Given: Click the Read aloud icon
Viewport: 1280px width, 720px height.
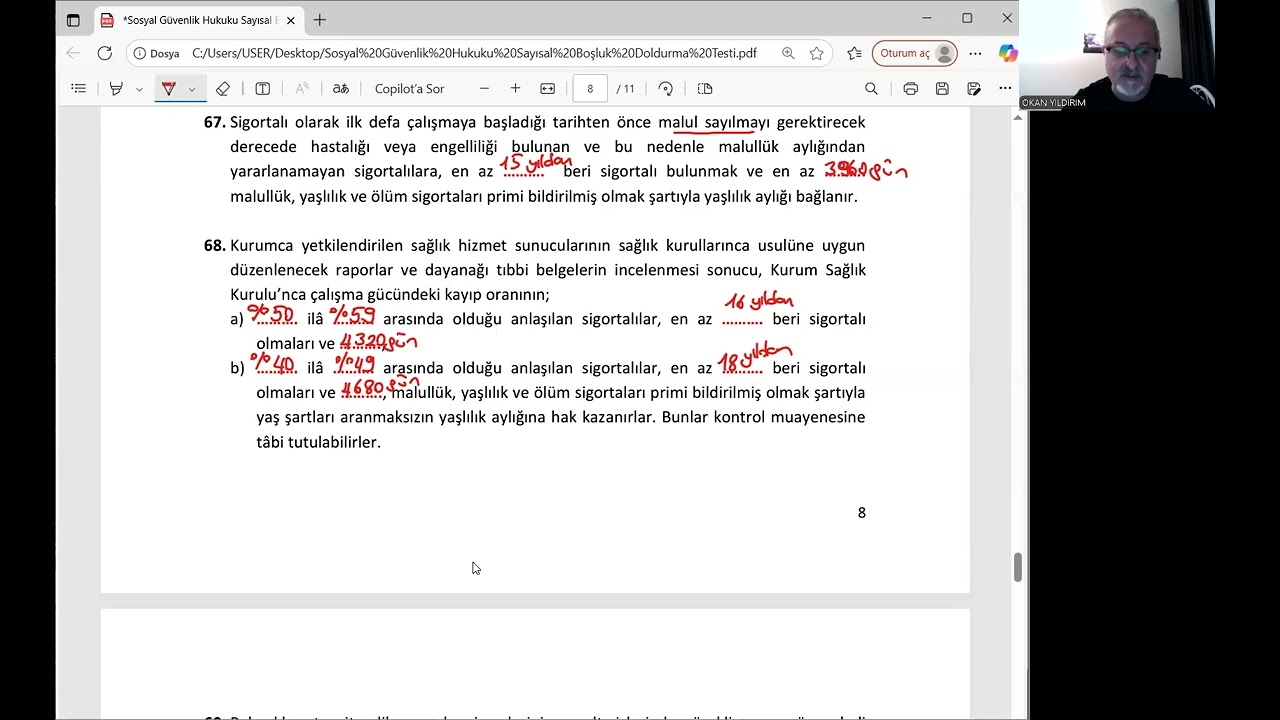Looking at the screenshot, I should pos(302,89).
